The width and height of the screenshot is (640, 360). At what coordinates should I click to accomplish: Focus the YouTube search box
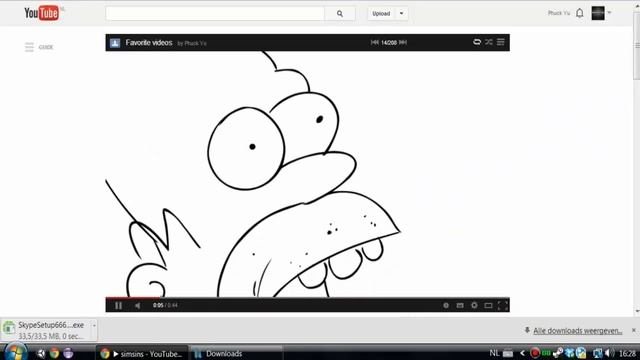[215, 13]
